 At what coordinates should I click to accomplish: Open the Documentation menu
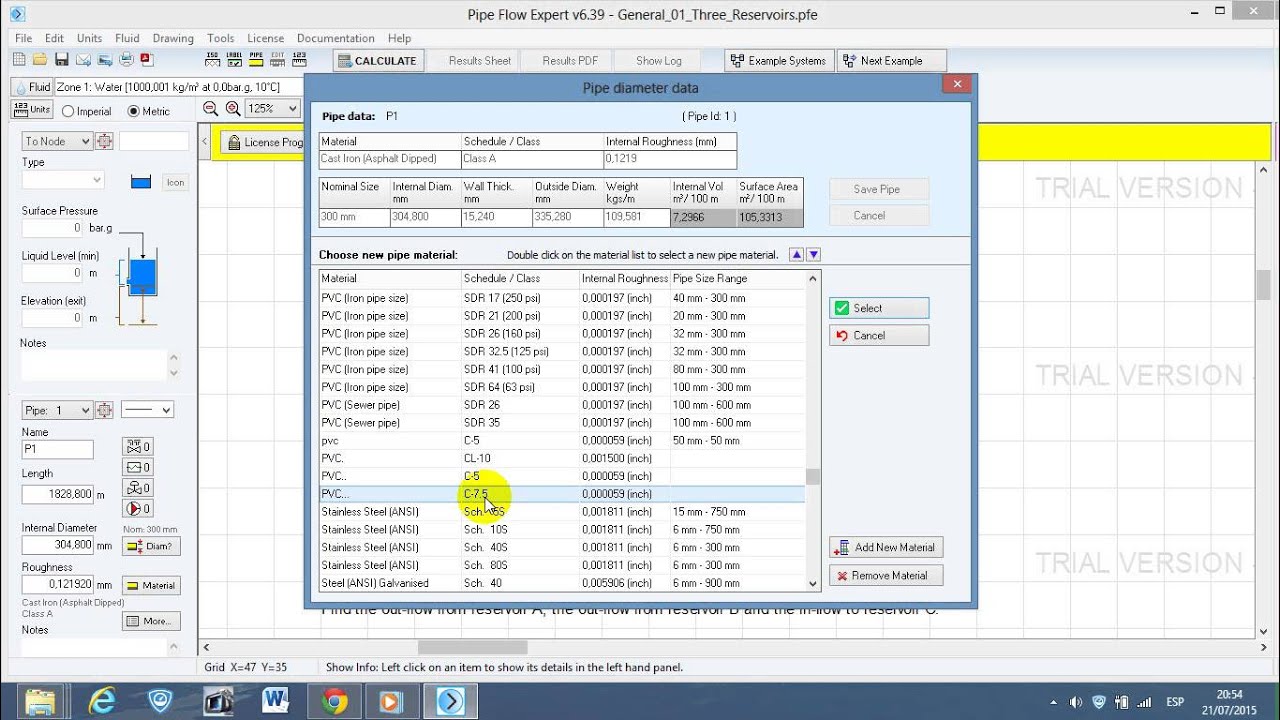click(x=335, y=38)
